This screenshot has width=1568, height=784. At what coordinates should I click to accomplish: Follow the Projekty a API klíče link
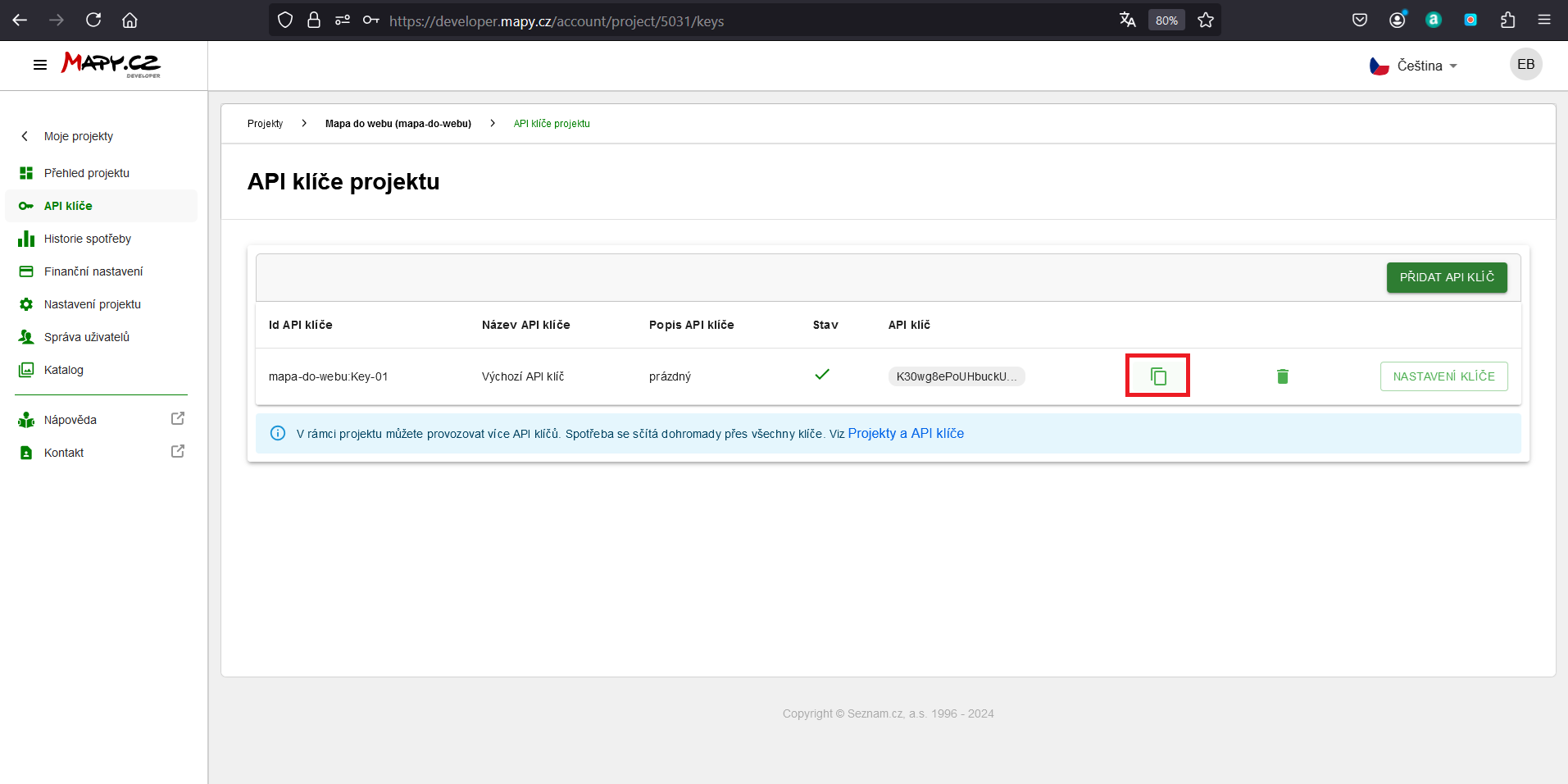tap(906, 433)
